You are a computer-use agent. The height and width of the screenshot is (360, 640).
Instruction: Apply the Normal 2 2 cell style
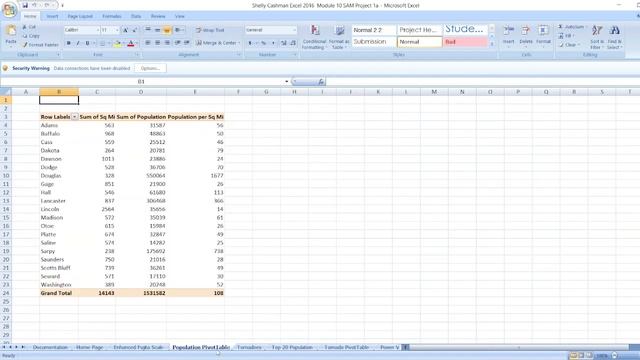click(x=374, y=30)
